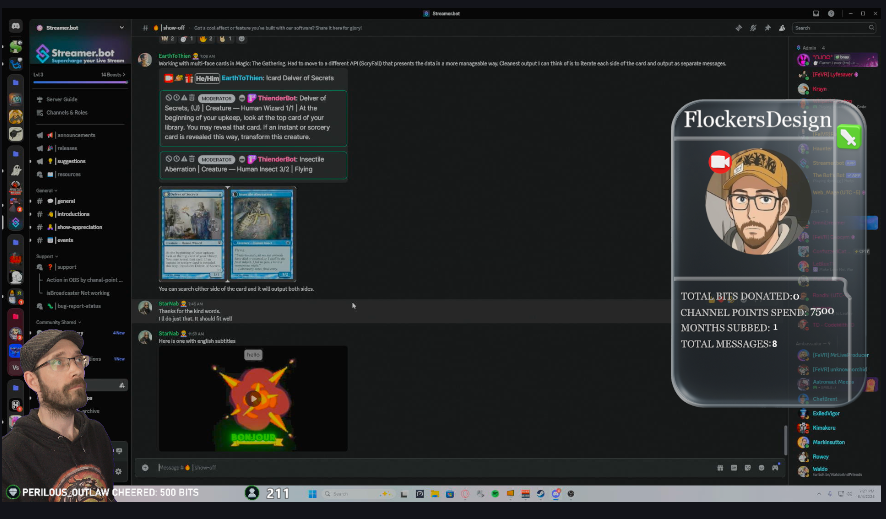Toggle member list icon in header
The width and height of the screenshot is (886, 519).
782,28
